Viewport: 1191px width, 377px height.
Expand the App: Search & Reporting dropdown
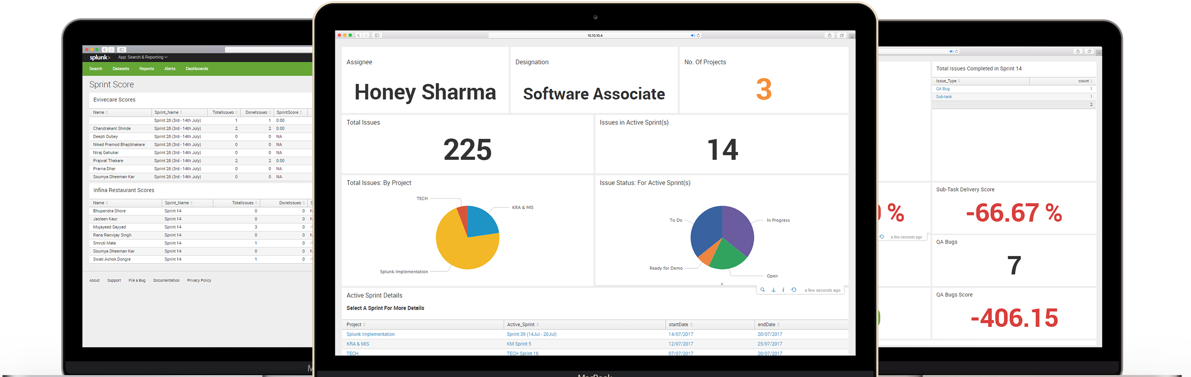point(143,57)
